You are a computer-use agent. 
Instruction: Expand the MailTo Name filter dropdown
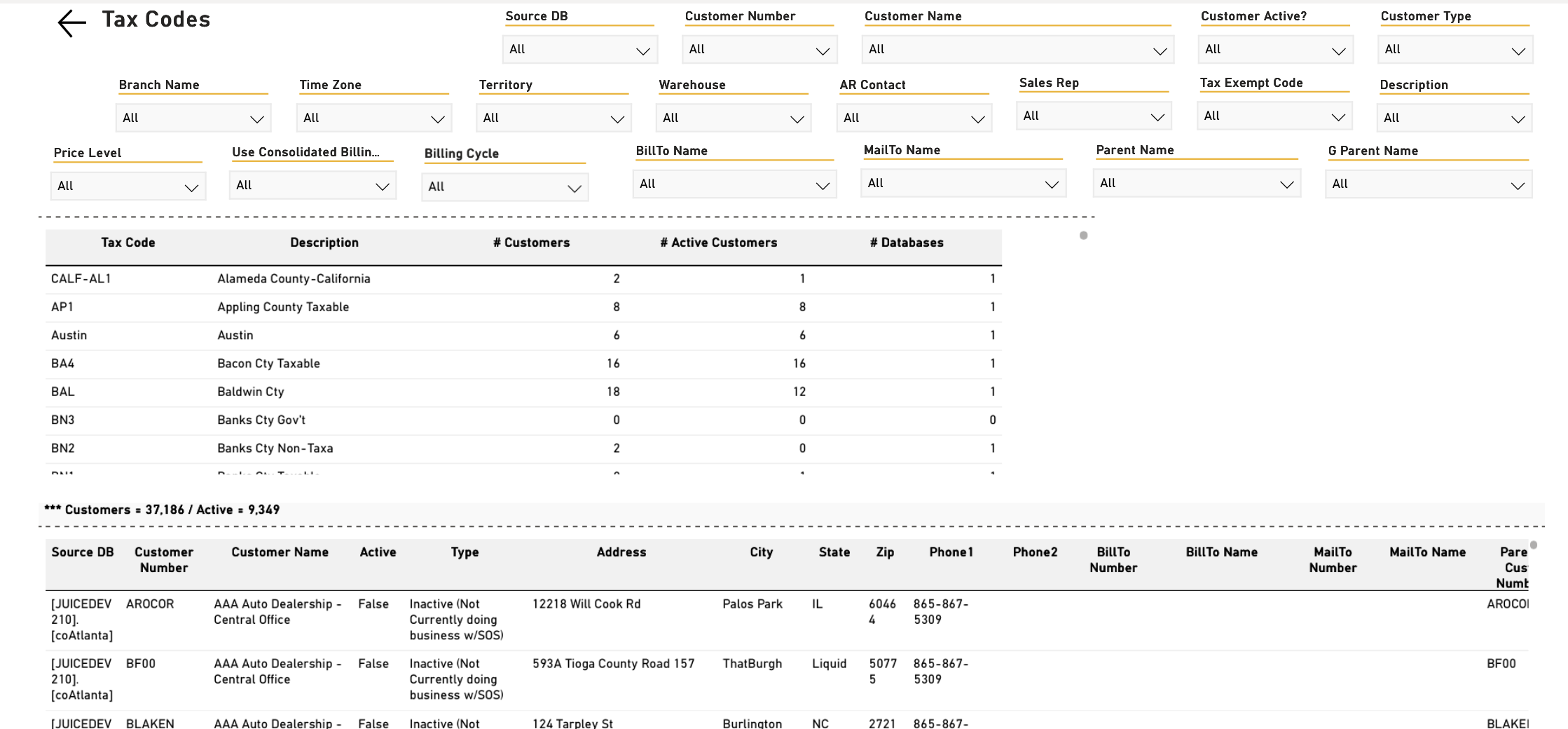click(963, 183)
